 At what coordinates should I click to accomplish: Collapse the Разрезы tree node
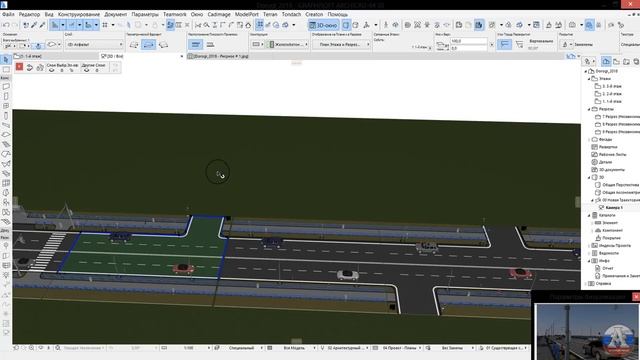click(x=589, y=109)
